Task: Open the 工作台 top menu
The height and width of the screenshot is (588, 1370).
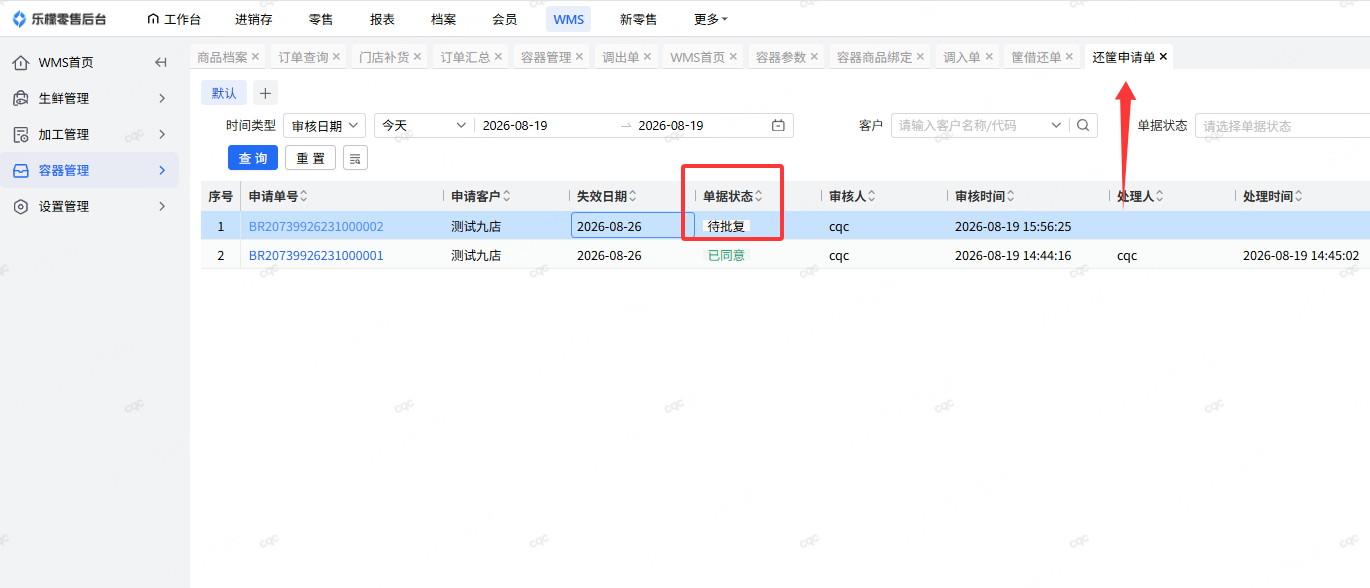Action: 173,19
